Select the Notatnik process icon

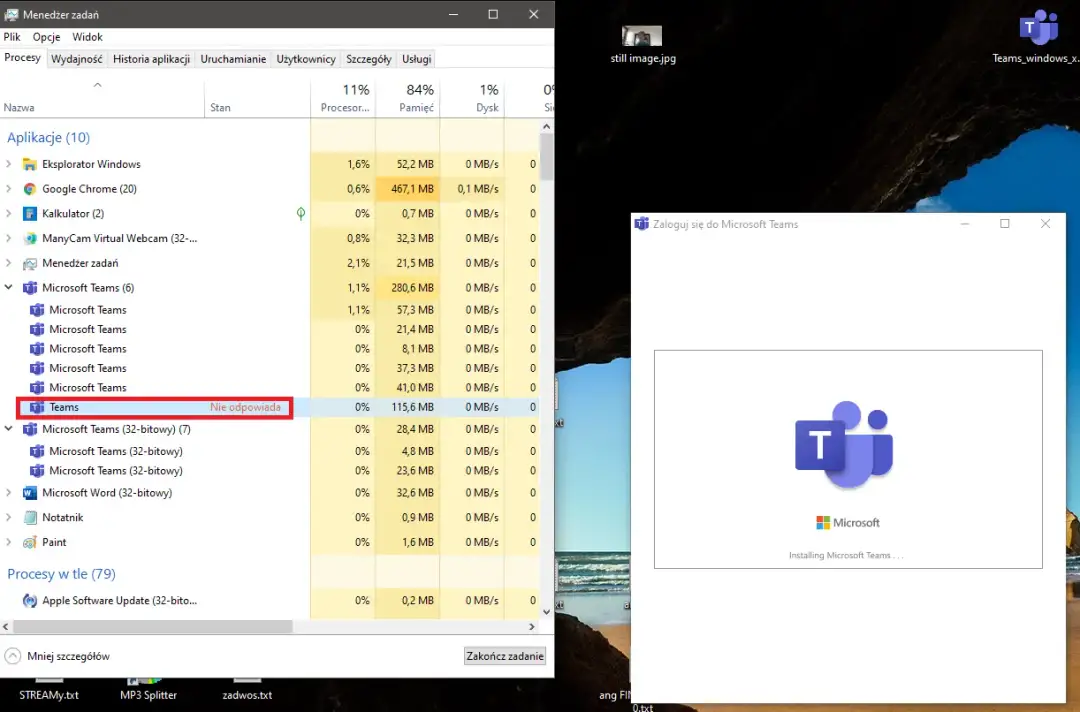[30, 517]
